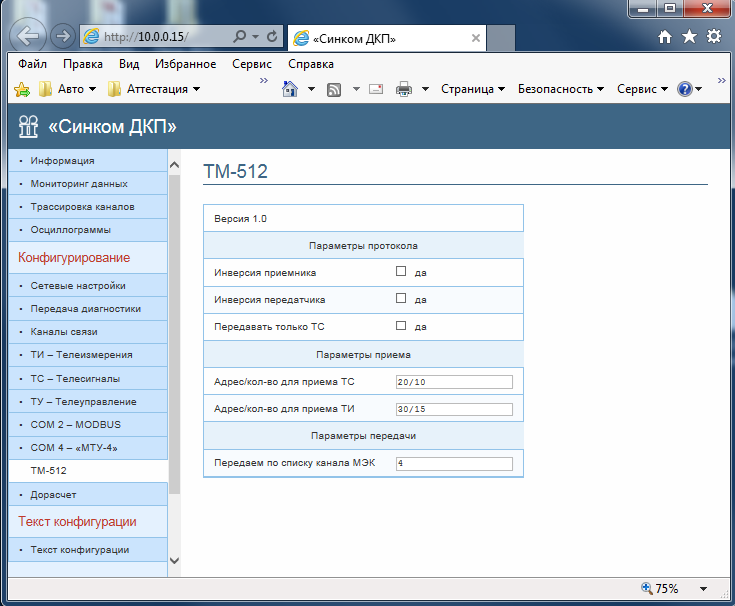
Task: Go to Мониторинг данных in sidebar
Action: coord(79,184)
